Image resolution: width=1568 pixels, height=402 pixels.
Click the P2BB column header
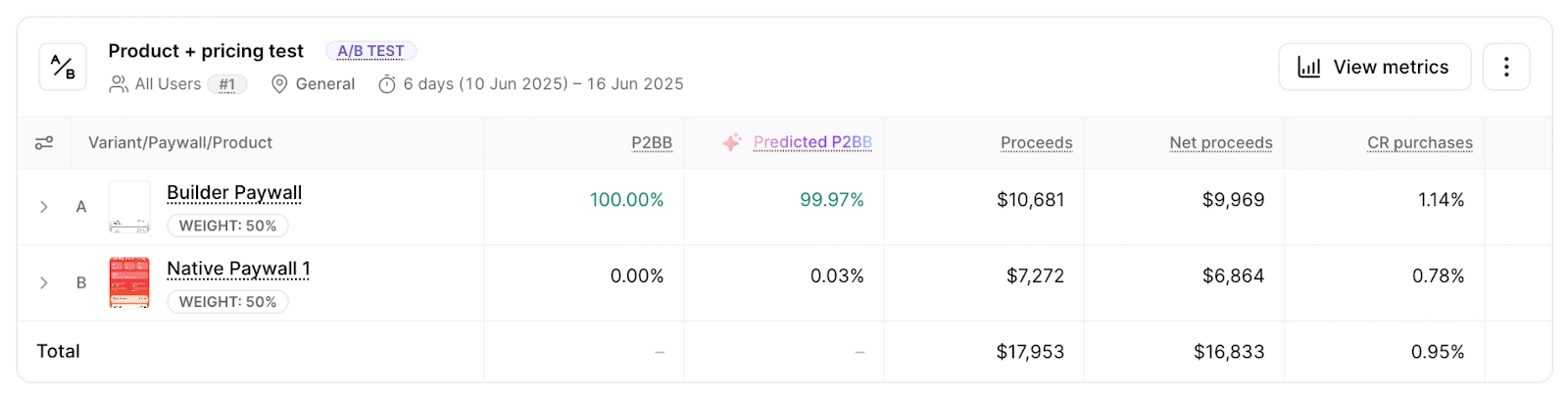pyautogui.click(x=652, y=143)
